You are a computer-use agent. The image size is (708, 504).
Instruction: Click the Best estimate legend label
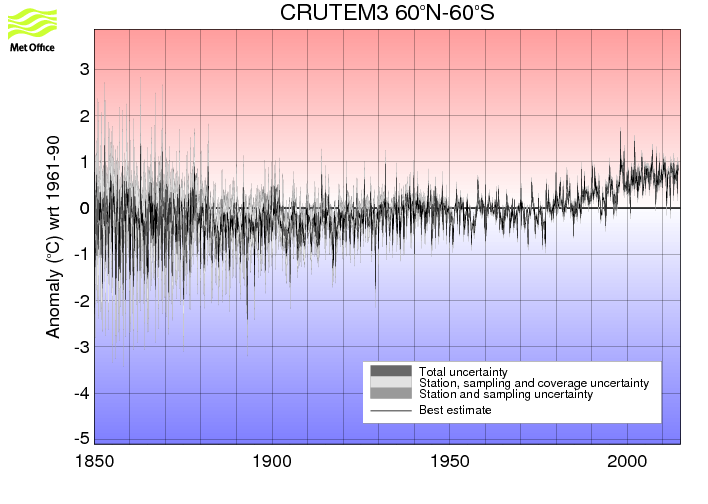coord(455,410)
